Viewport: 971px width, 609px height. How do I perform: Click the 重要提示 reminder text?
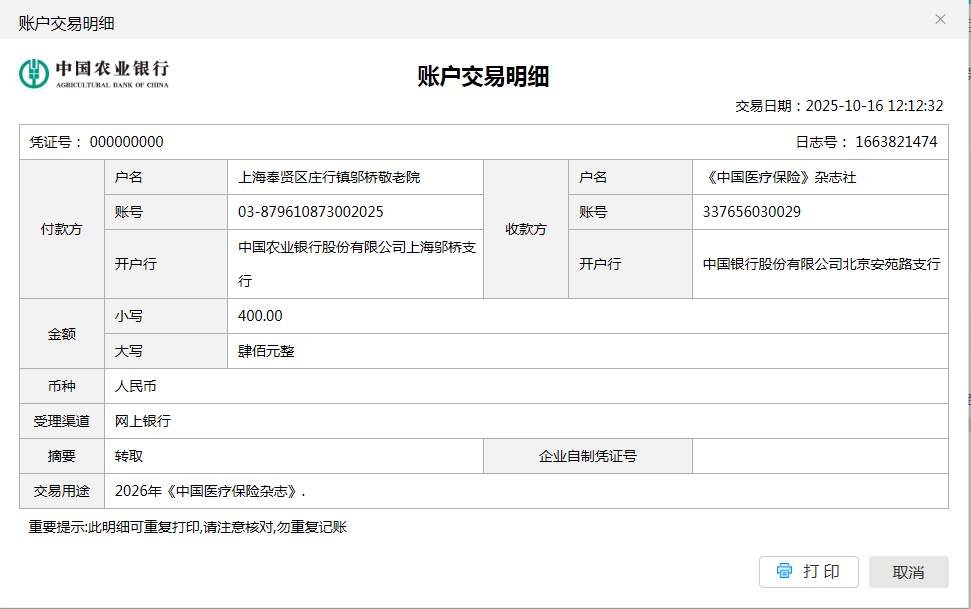(x=187, y=527)
